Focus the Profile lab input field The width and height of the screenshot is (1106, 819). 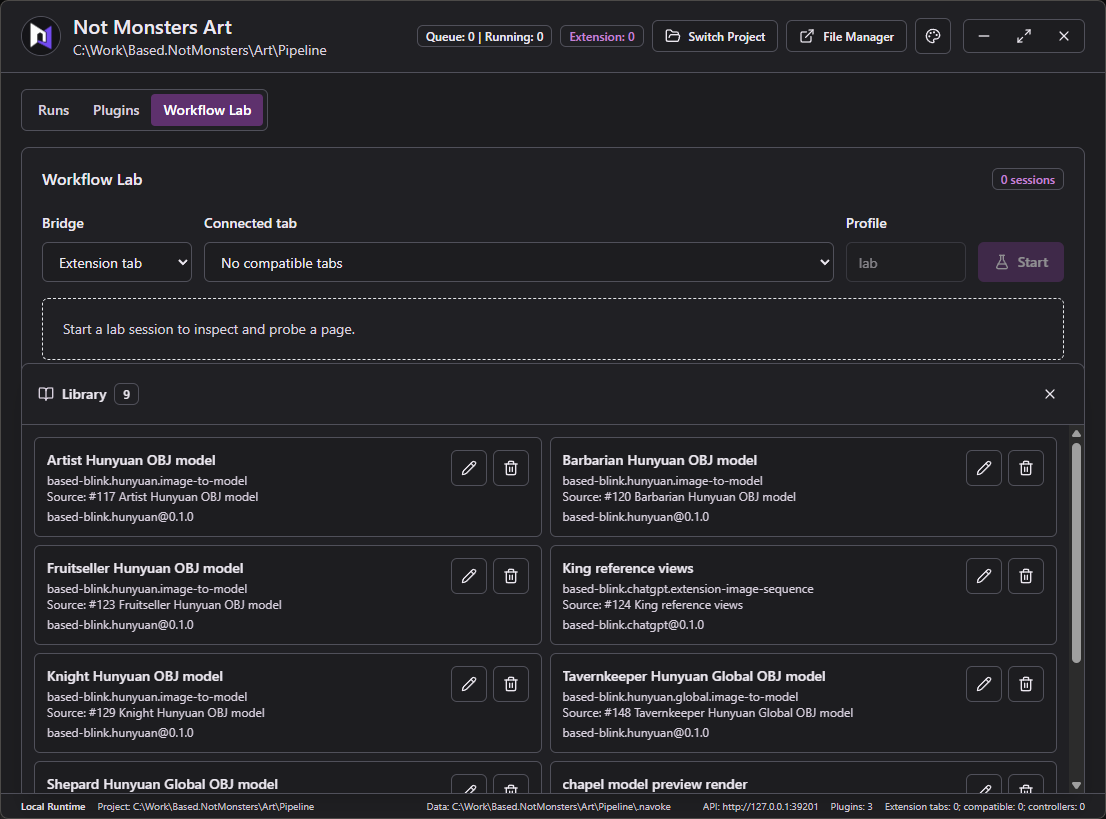click(x=906, y=262)
